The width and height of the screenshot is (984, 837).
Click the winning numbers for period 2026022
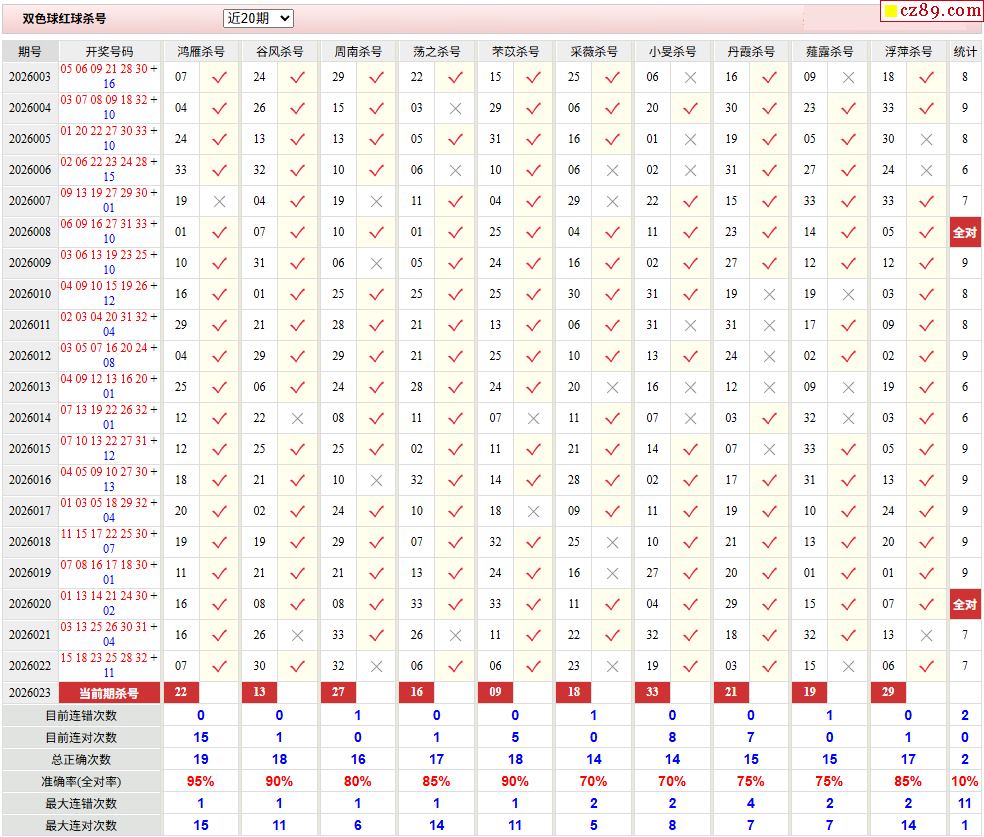(x=109, y=665)
